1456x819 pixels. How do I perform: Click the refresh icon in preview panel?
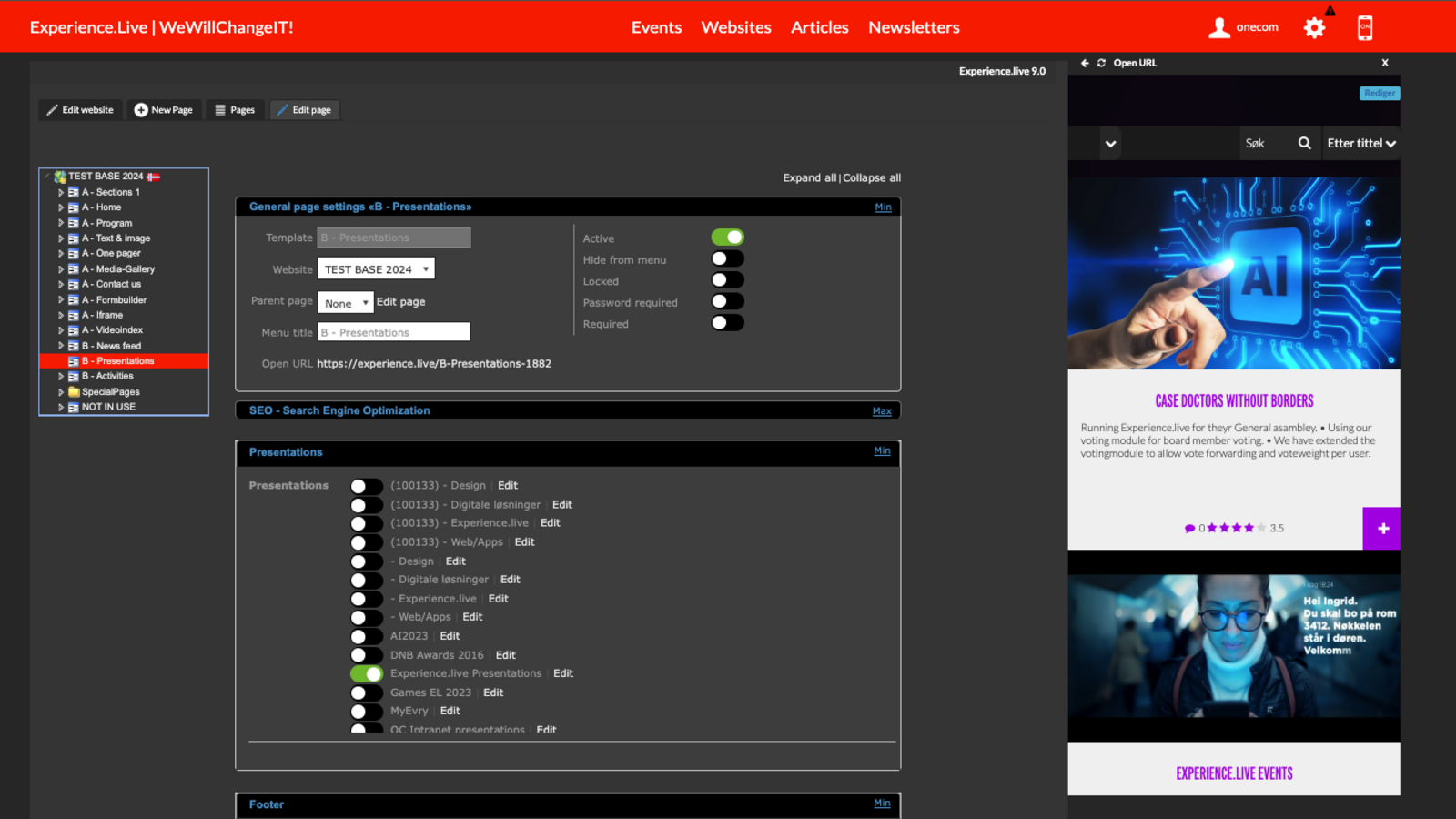point(1101,63)
